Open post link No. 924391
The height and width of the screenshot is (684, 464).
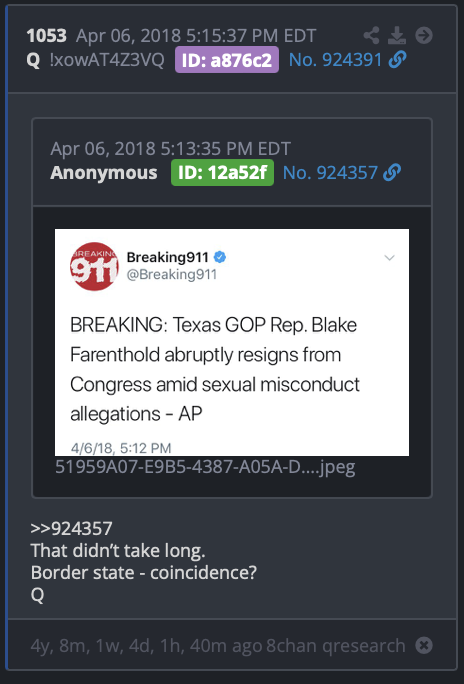click(x=335, y=60)
